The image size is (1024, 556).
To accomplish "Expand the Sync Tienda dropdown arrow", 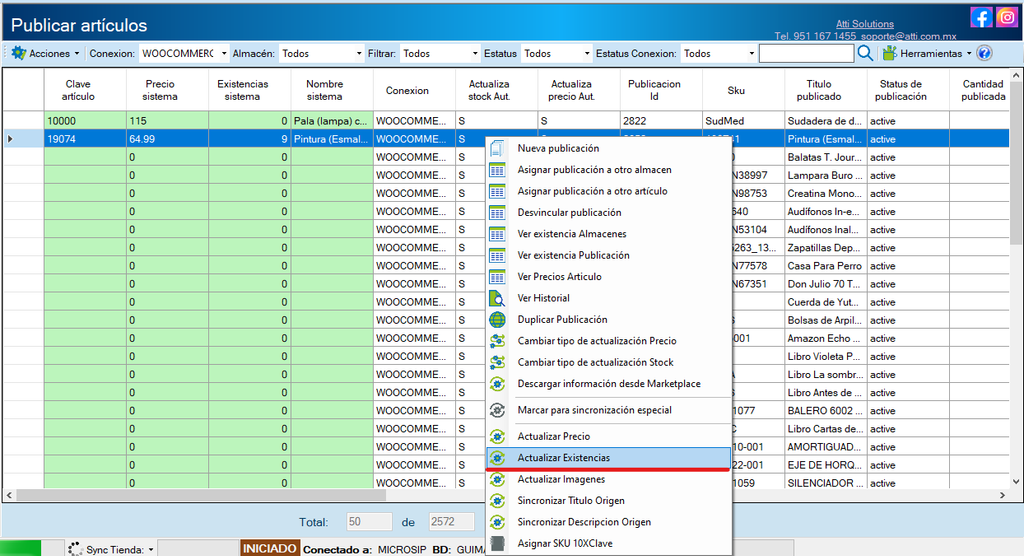I will 151,549.
